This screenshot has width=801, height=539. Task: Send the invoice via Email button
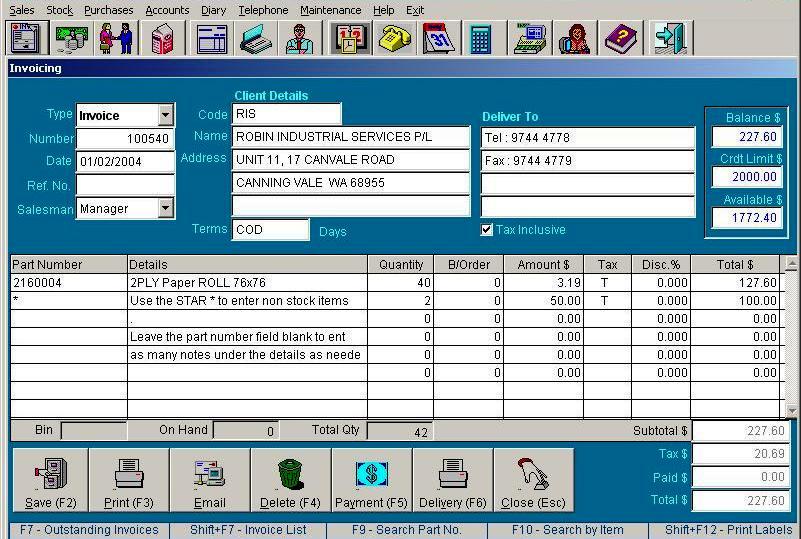click(209, 480)
